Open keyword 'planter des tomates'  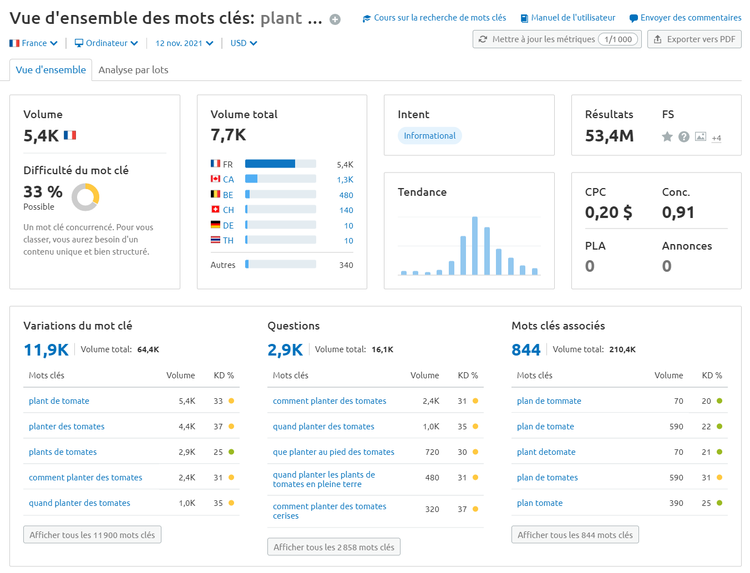(x=66, y=427)
